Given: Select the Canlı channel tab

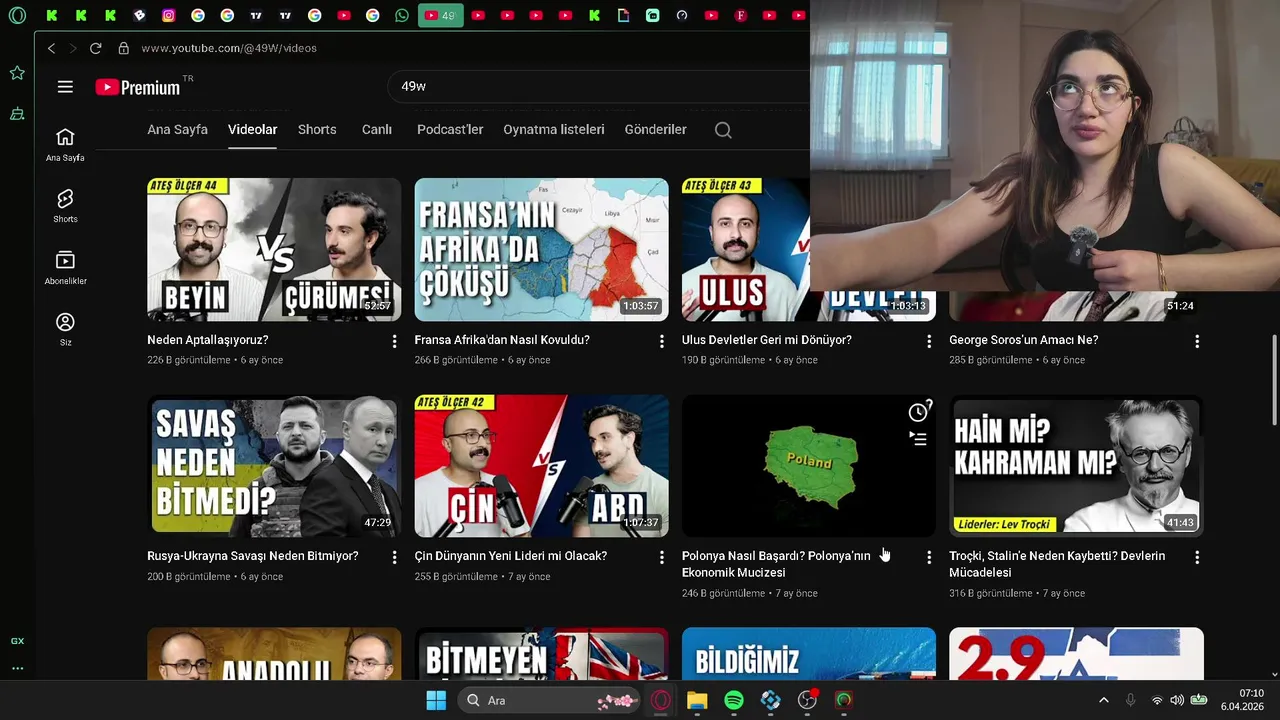Looking at the screenshot, I should click(x=377, y=130).
